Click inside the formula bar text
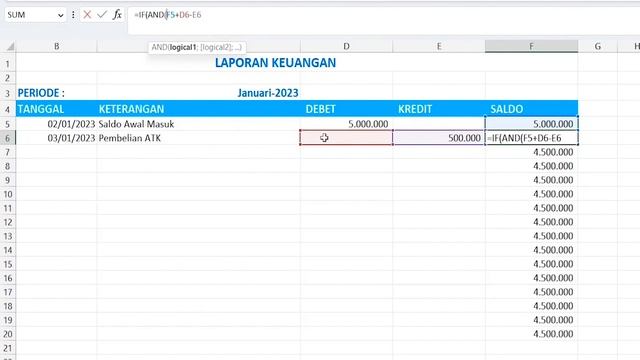The image size is (640, 360). 168,15
